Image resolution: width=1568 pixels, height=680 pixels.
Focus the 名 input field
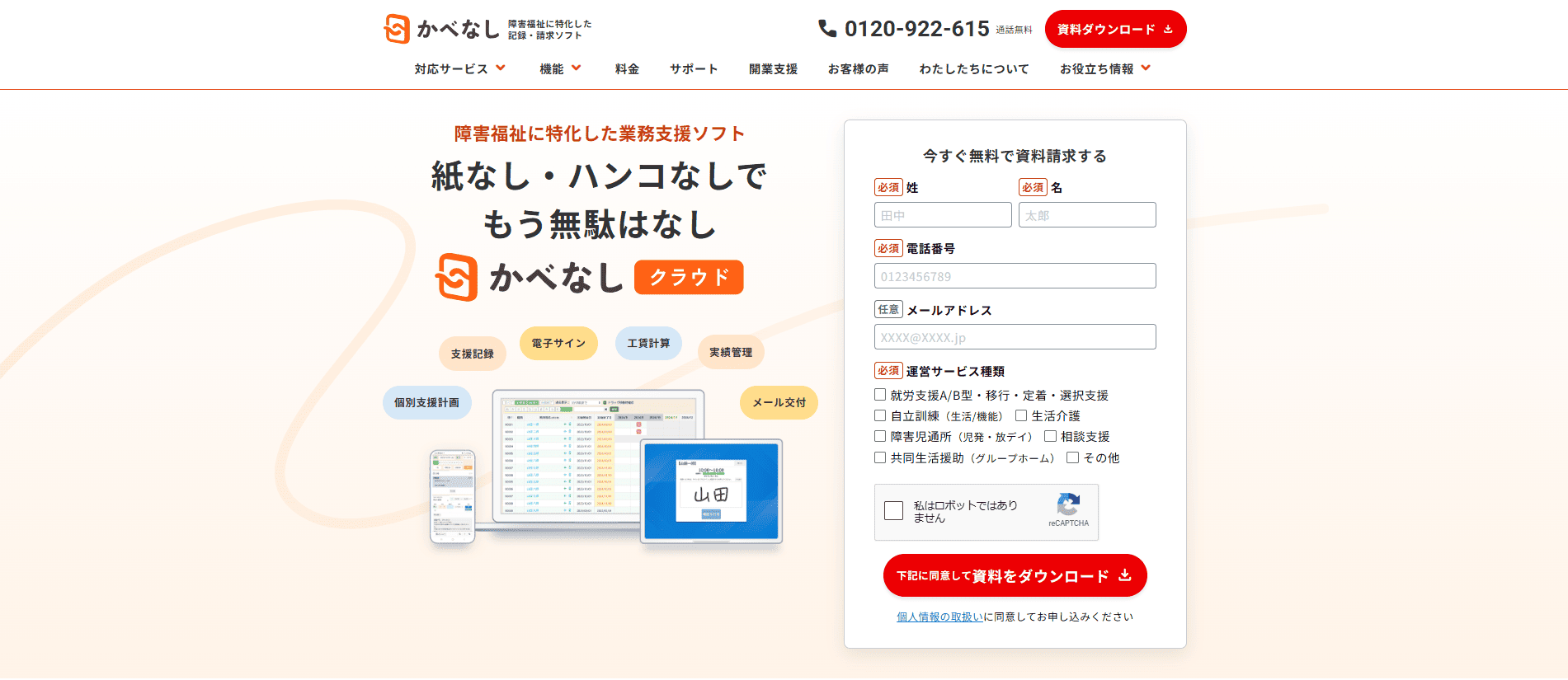click(x=1087, y=215)
